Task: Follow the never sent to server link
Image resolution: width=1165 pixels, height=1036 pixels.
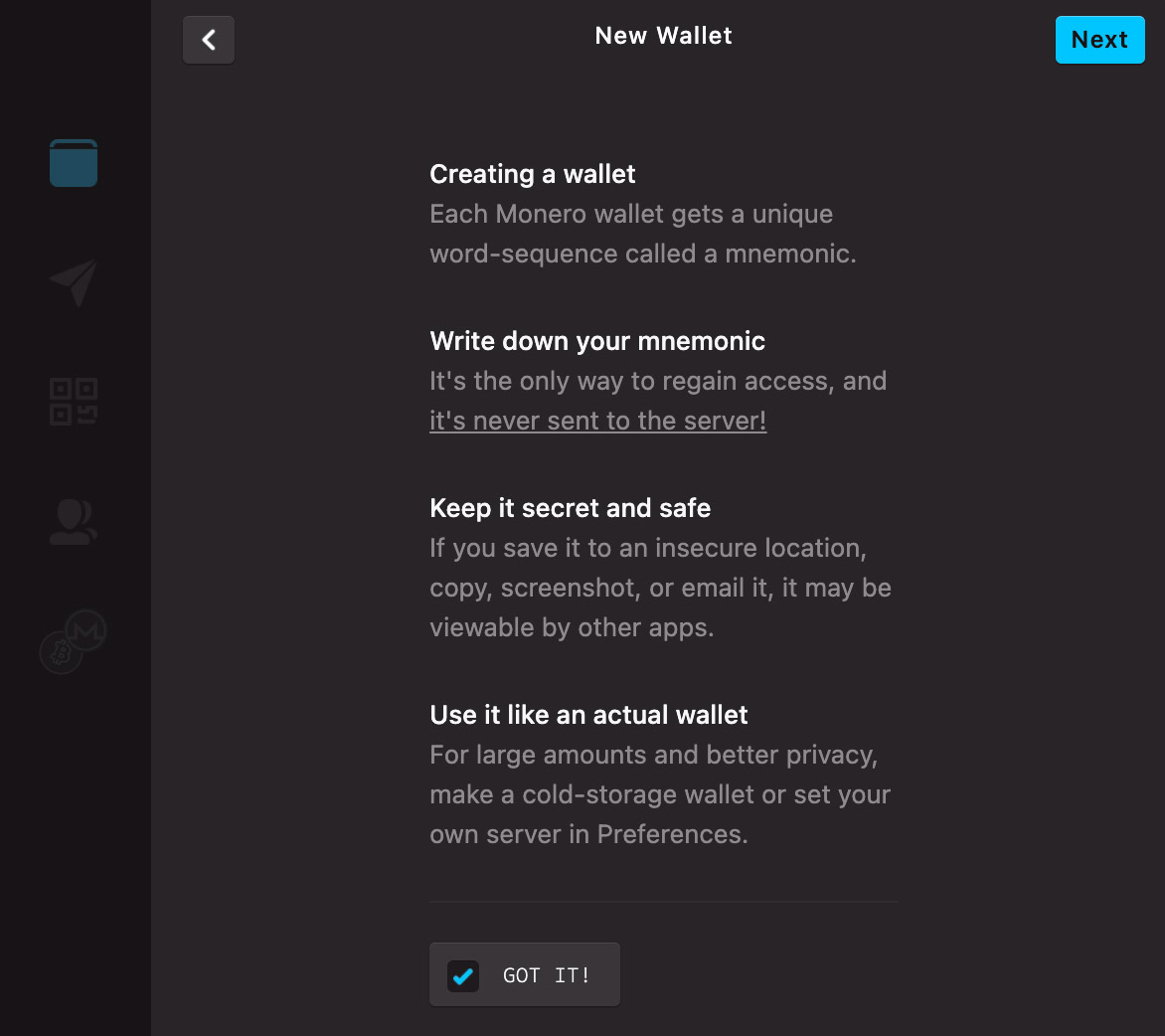Action: (x=598, y=421)
